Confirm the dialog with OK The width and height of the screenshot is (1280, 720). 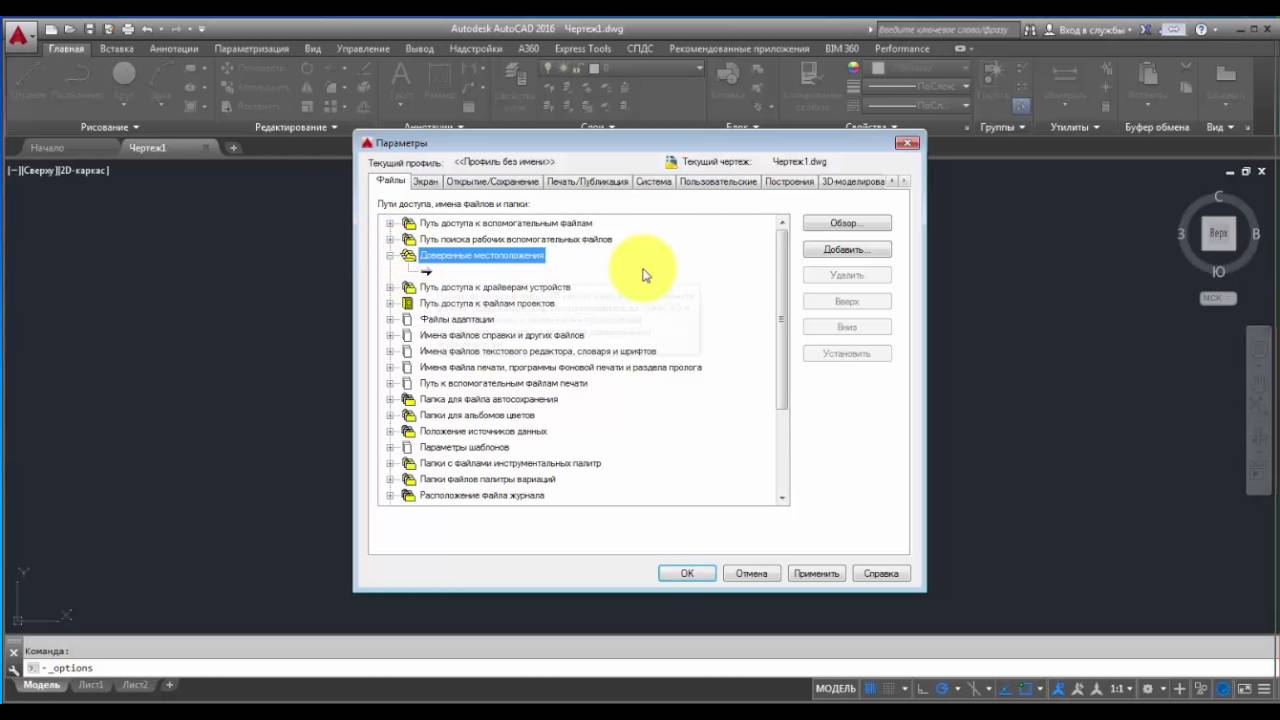tap(687, 573)
